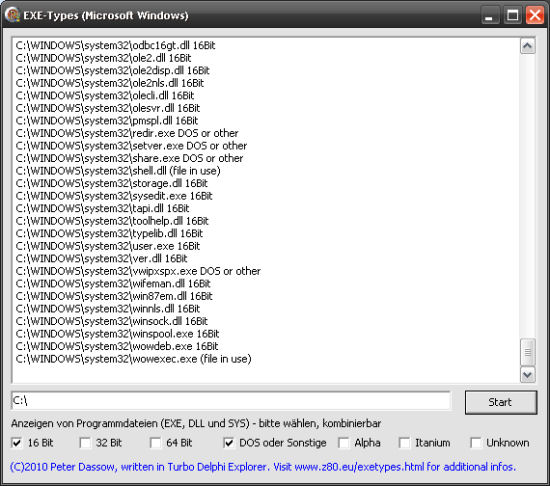
Task: Uncheck DOS oder Sonstige checkbox
Action: click(x=229, y=443)
